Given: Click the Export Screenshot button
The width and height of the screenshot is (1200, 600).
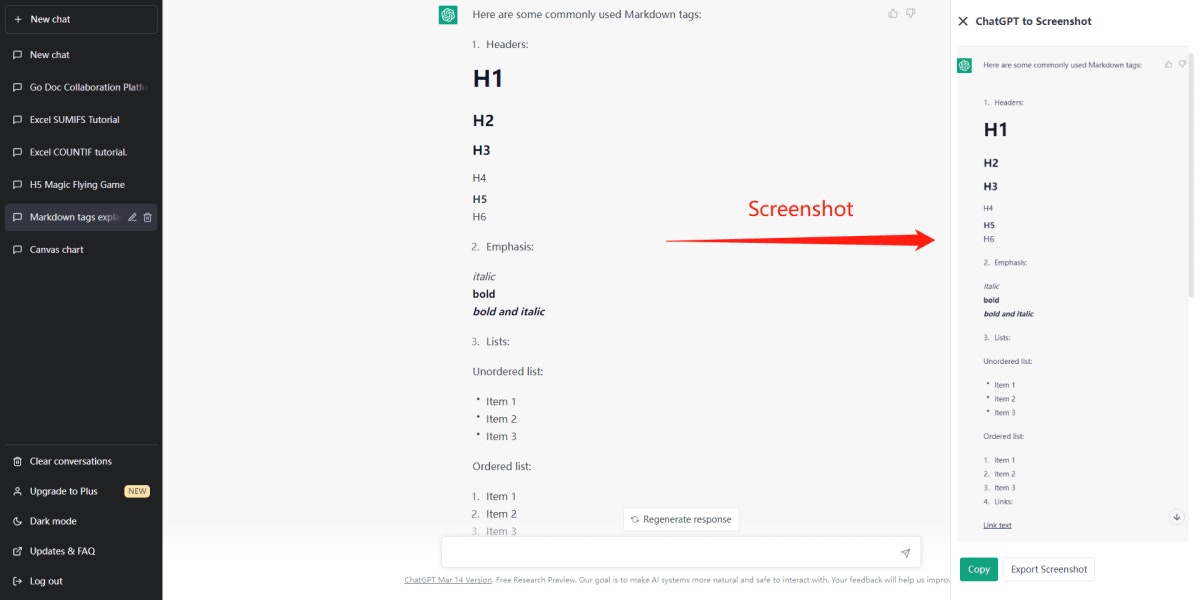Looking at the screenshot, I should pyautogui.click(x=1049, y=569).
